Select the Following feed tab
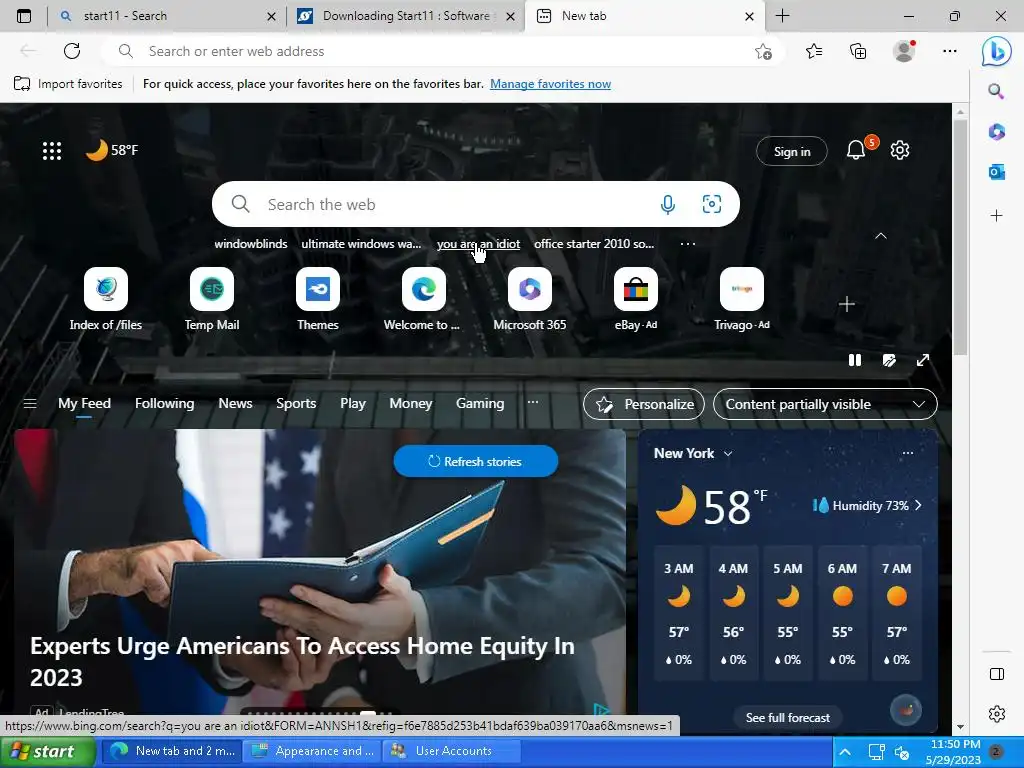 click(x=165, y=404)
